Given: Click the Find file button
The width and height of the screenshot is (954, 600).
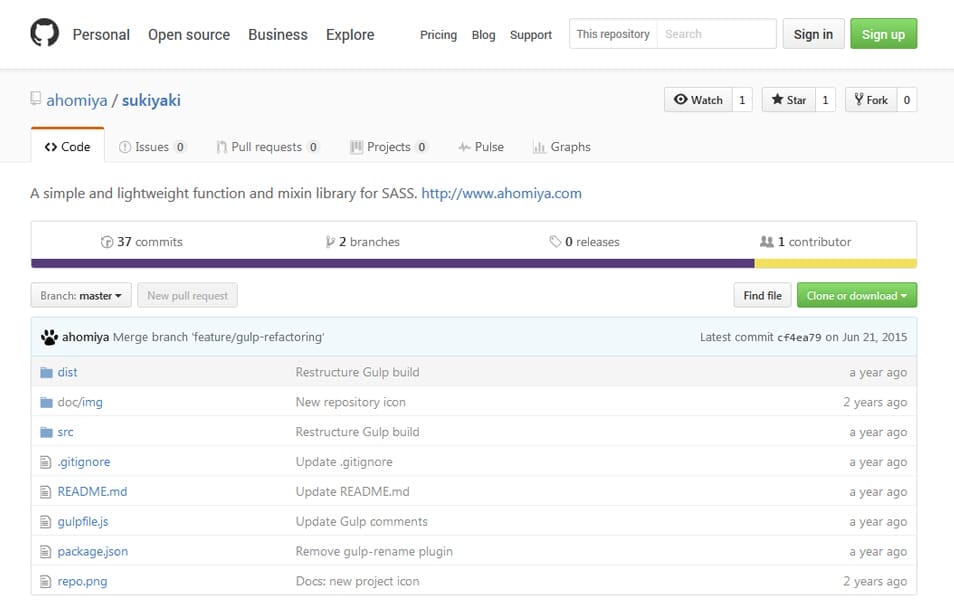Looking at the screenshot, I should [762, 295].
